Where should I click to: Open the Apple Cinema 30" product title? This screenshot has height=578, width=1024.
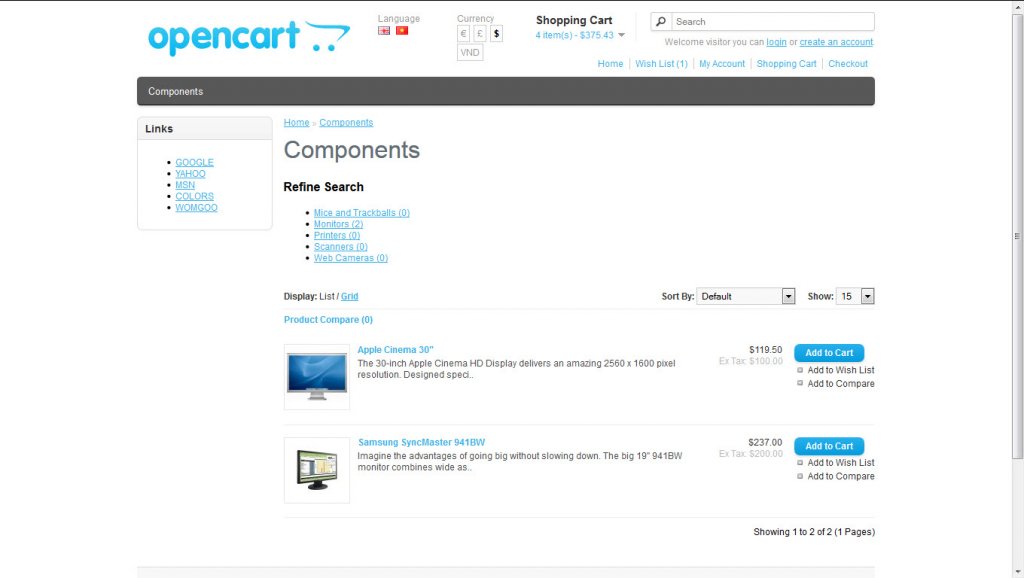pyautogui.click(x=395, y=350)
